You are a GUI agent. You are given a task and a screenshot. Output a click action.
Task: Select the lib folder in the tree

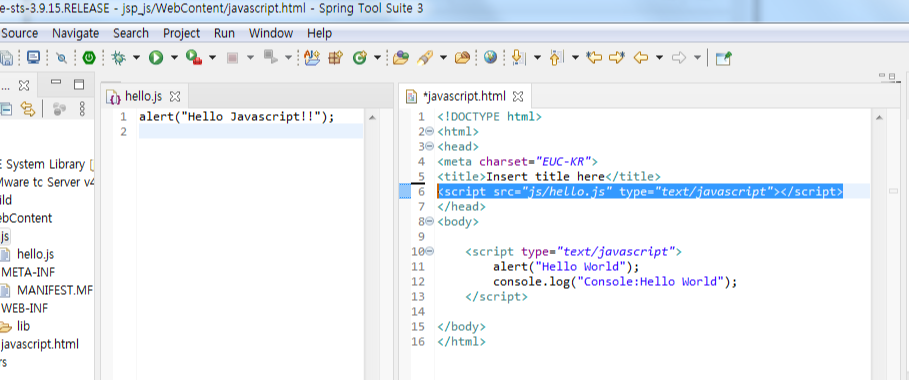tap(23, 326)
